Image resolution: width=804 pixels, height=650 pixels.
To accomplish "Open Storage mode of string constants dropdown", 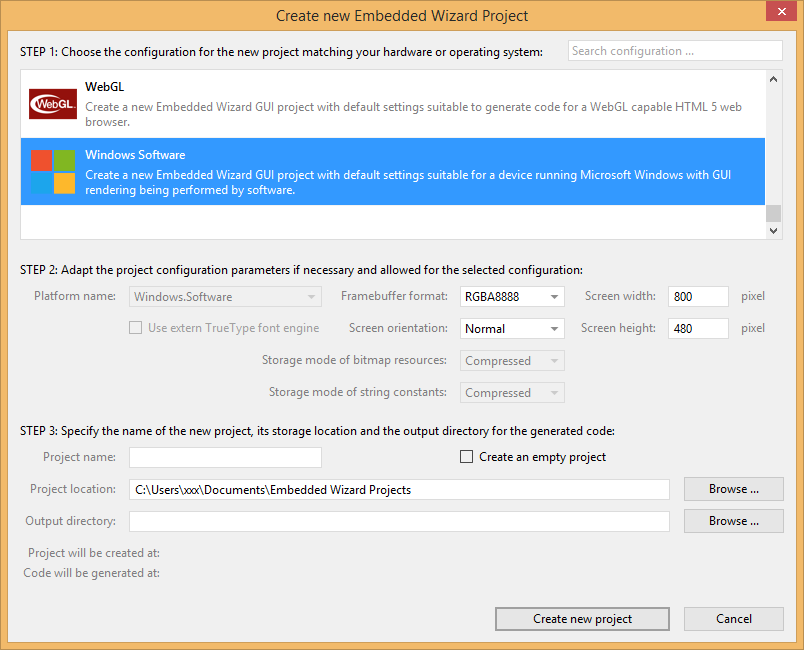I will 512,393.
